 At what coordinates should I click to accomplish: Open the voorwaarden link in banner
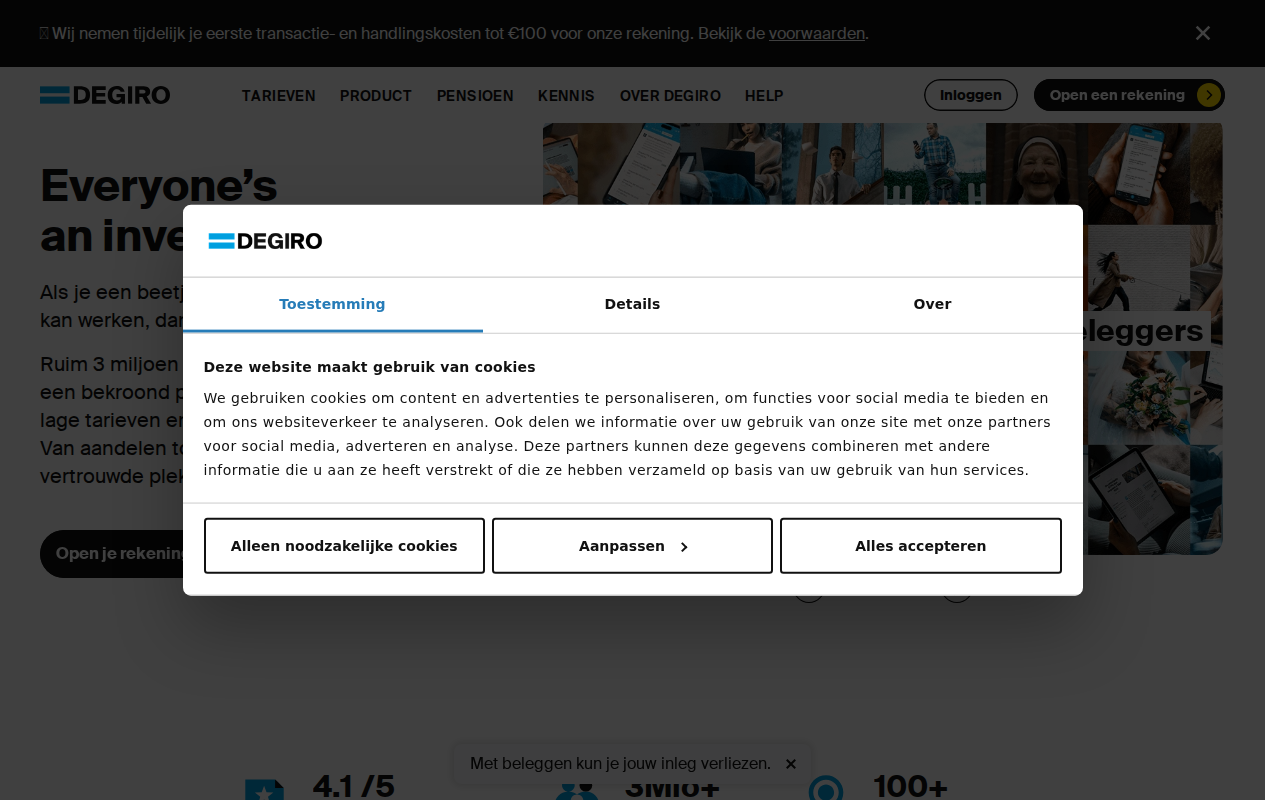pyautogui.click(x=816, y=33)
